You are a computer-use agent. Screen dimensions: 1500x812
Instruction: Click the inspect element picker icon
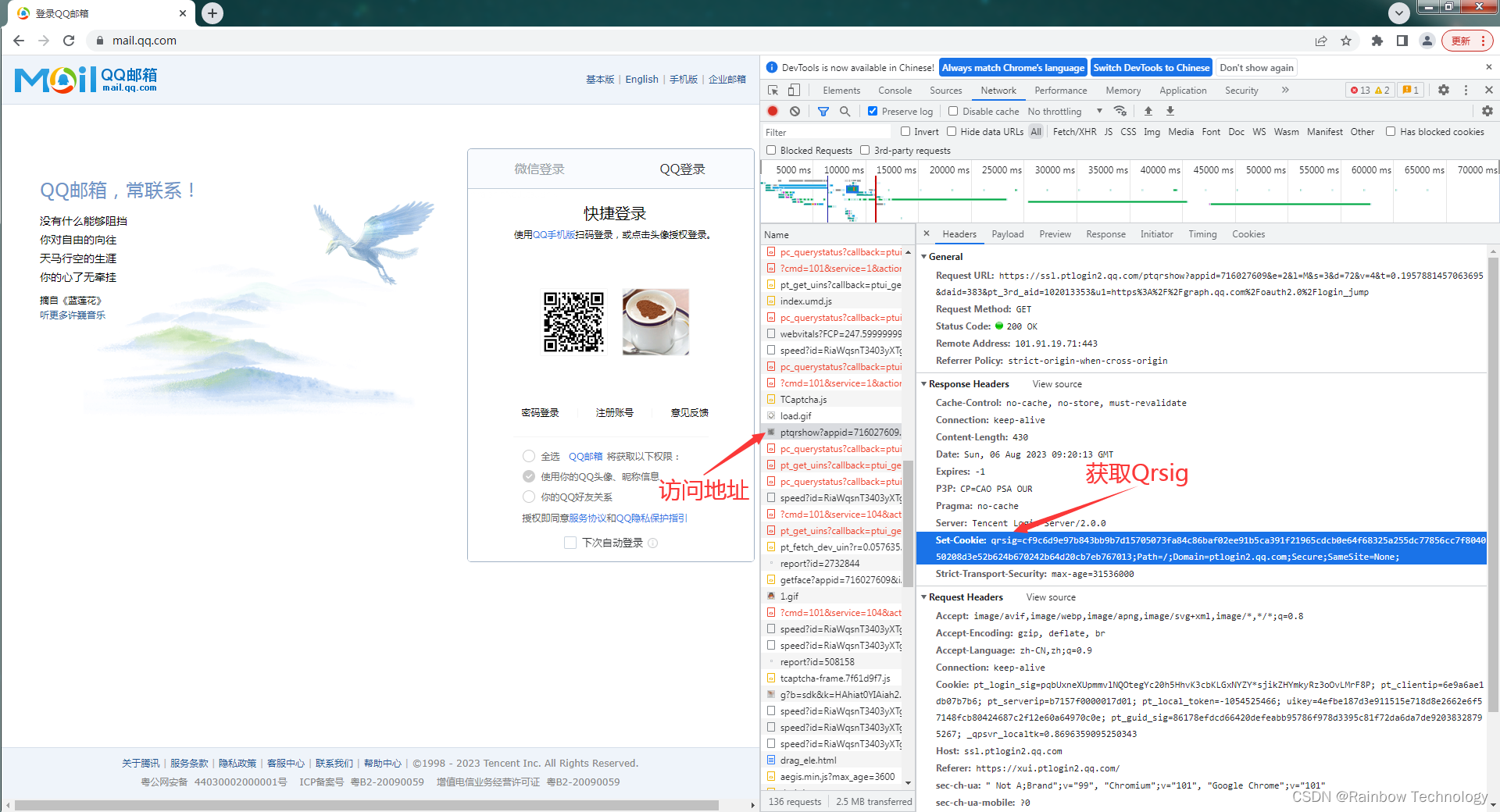click(773, 90)
